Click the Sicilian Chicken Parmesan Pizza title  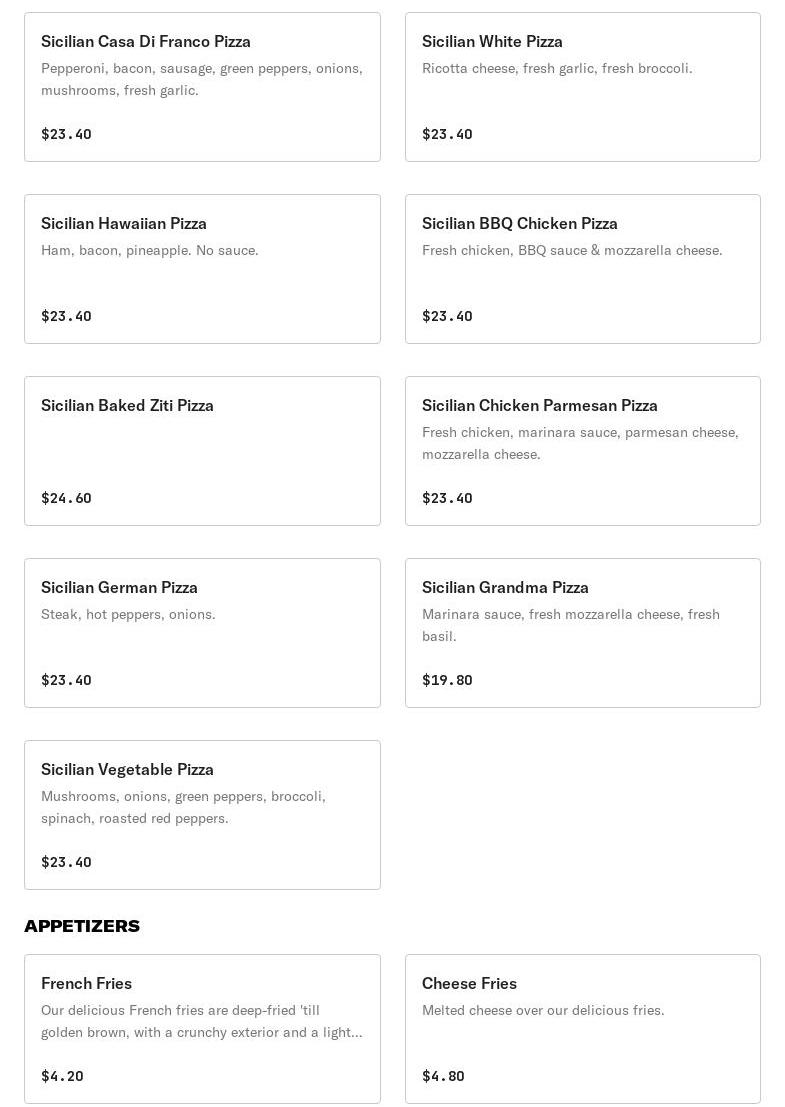point(539,405)
